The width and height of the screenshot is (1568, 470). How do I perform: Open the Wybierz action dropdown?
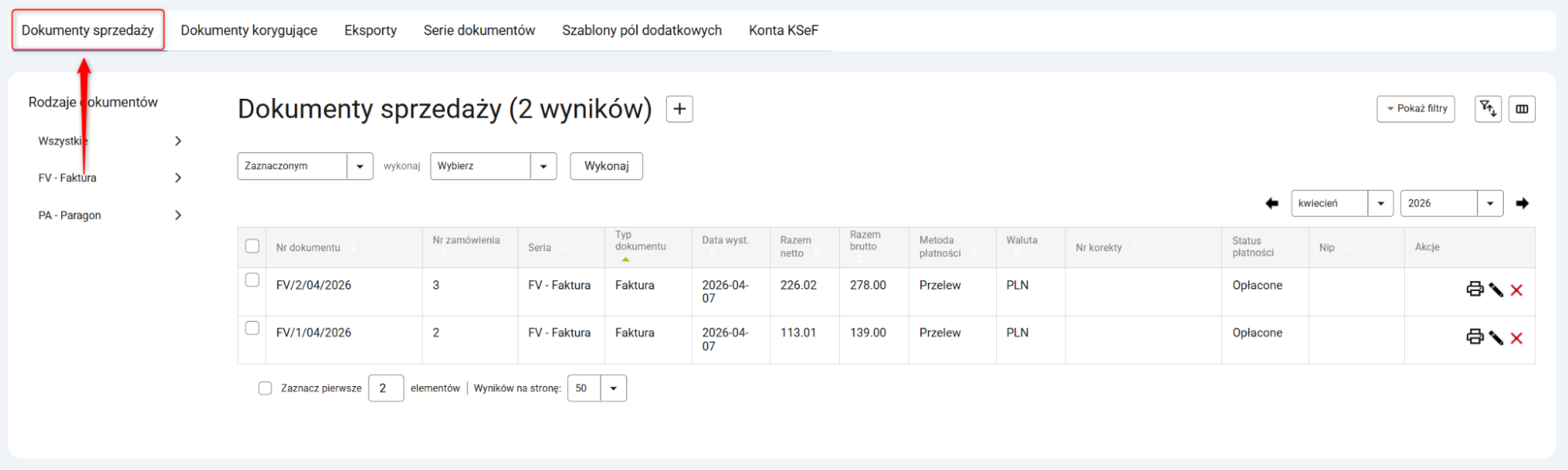(543, 166)
